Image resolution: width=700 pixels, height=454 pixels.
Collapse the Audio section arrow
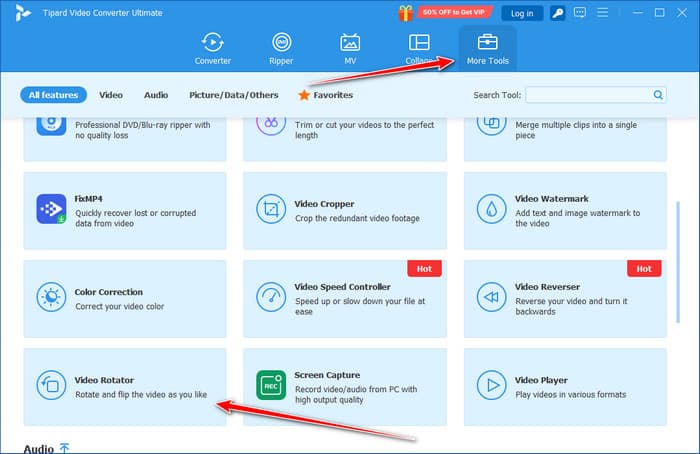click(x=64, y=449)
